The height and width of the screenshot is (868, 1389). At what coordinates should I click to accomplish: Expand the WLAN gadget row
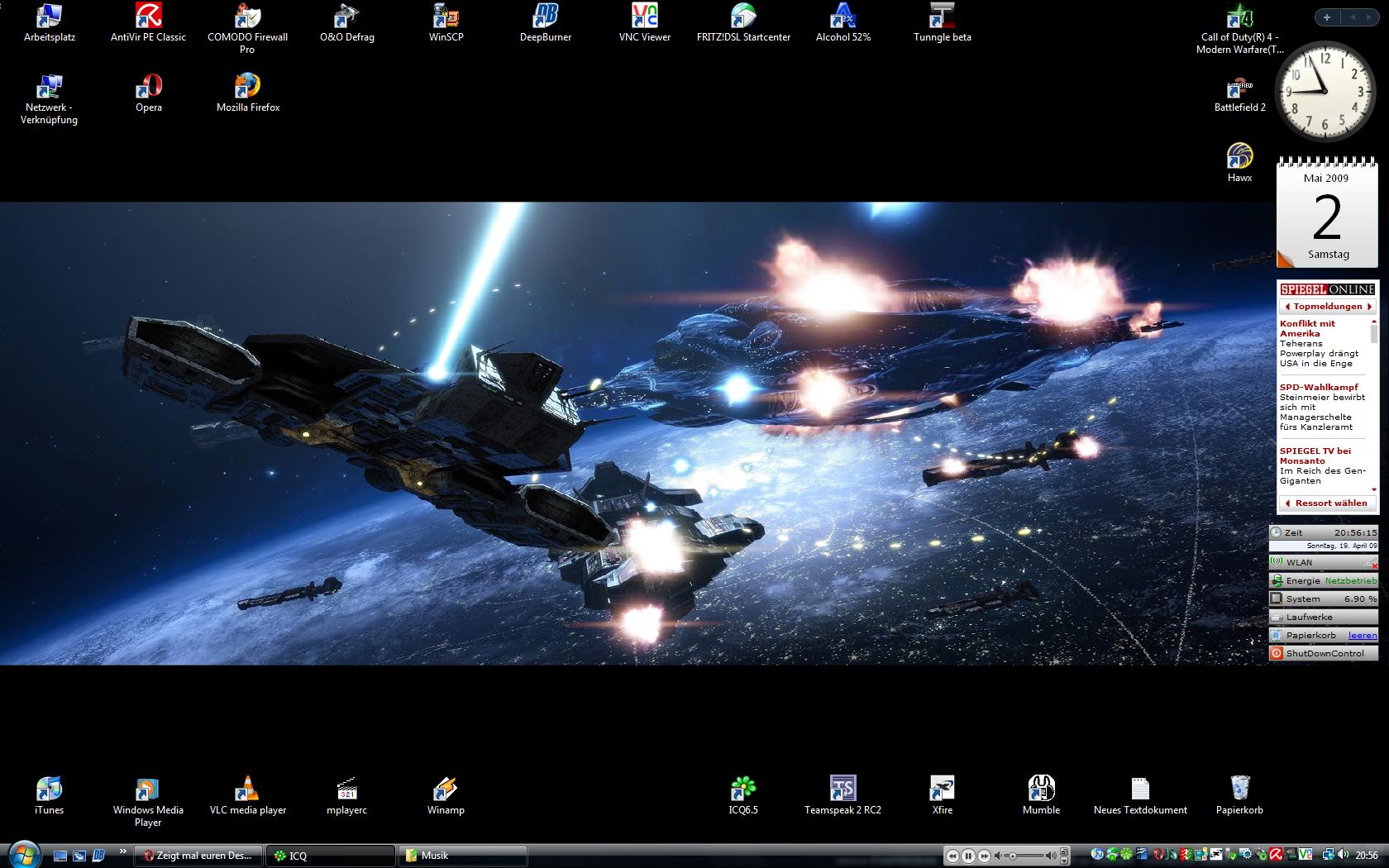click(x=1324, y=562)
